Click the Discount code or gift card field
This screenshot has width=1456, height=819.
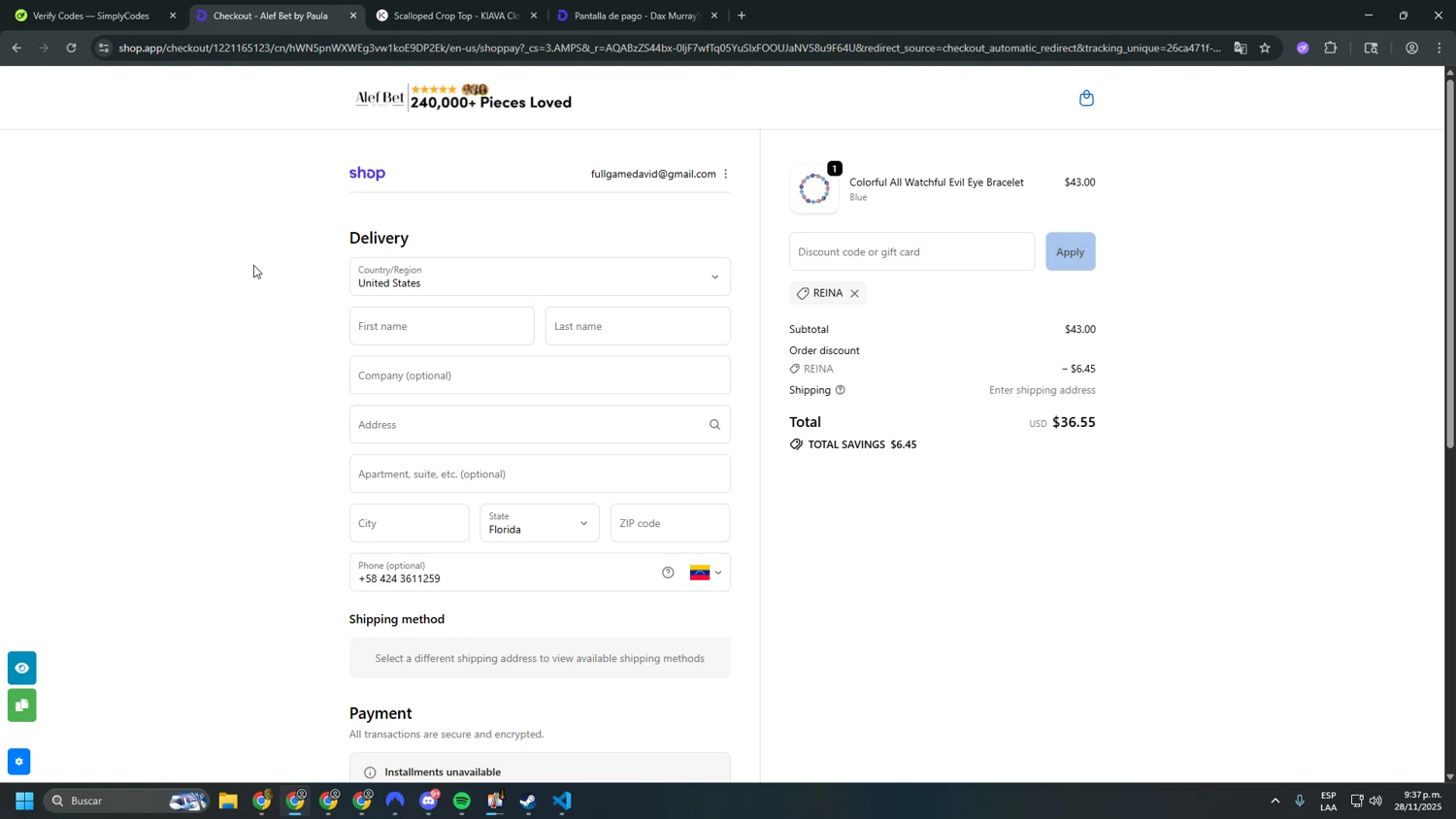(911, 251)
